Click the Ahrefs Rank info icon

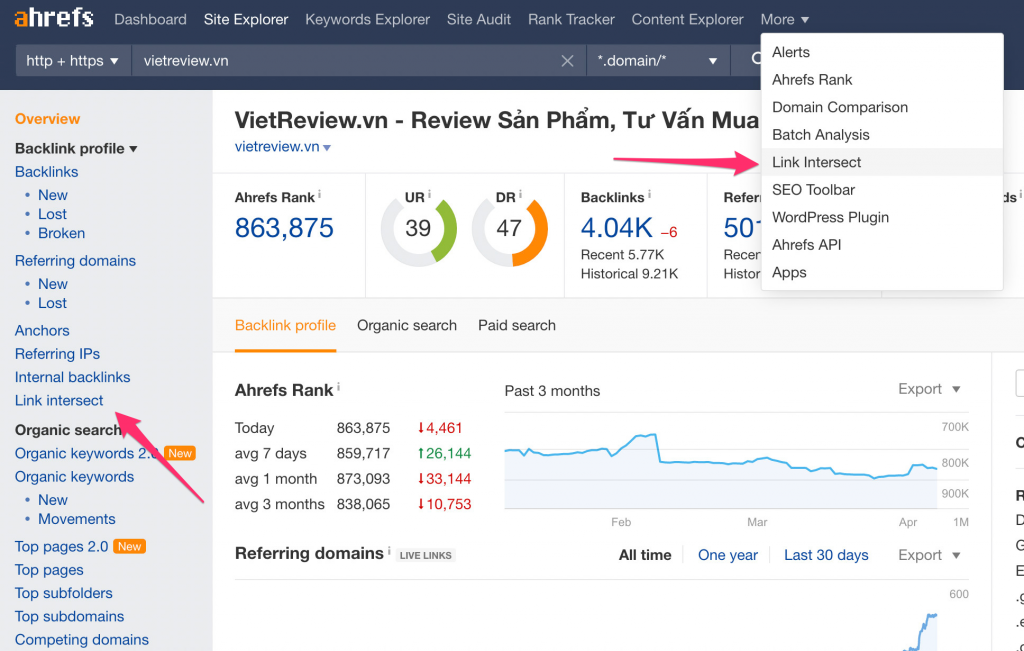(x=319, y=195)
